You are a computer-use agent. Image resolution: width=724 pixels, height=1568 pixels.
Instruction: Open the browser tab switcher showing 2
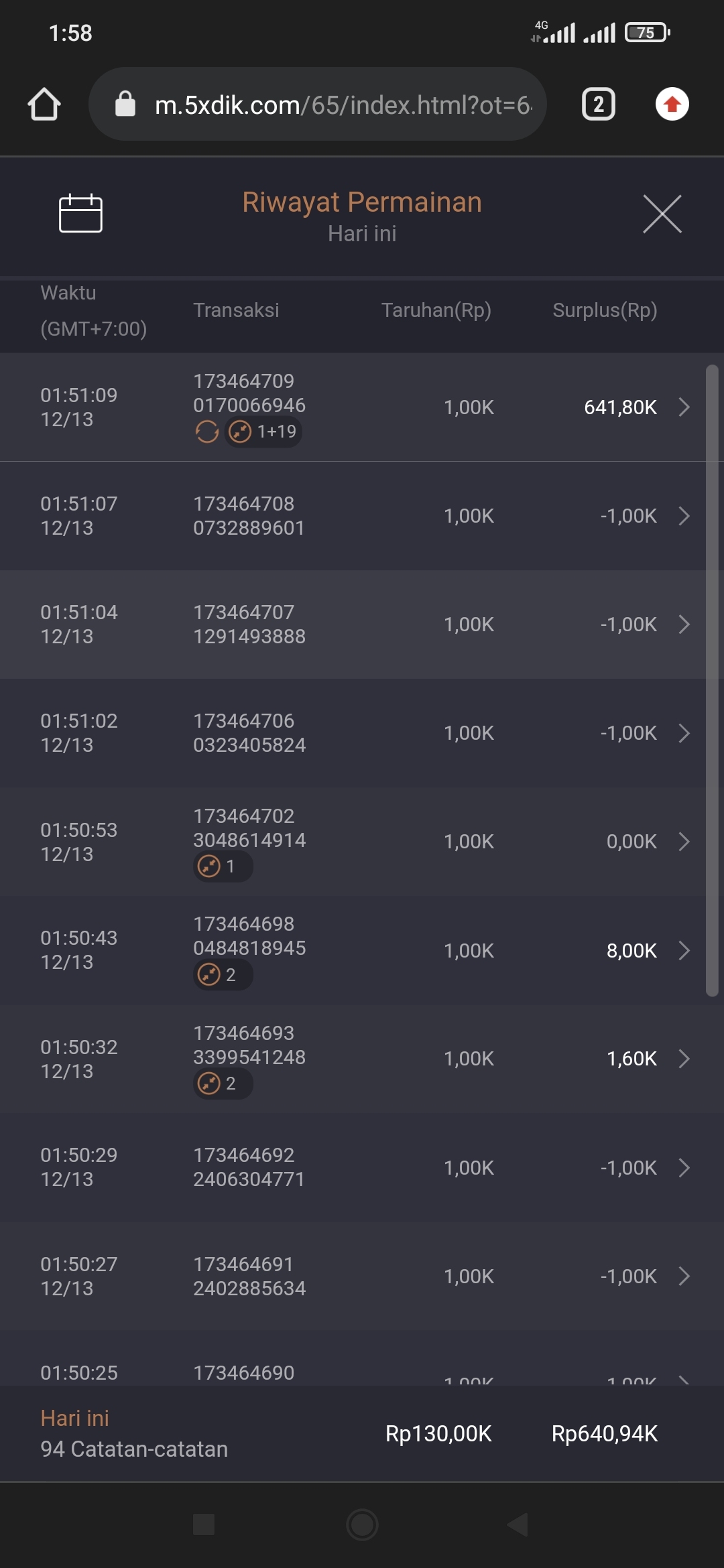click(598, 105)
